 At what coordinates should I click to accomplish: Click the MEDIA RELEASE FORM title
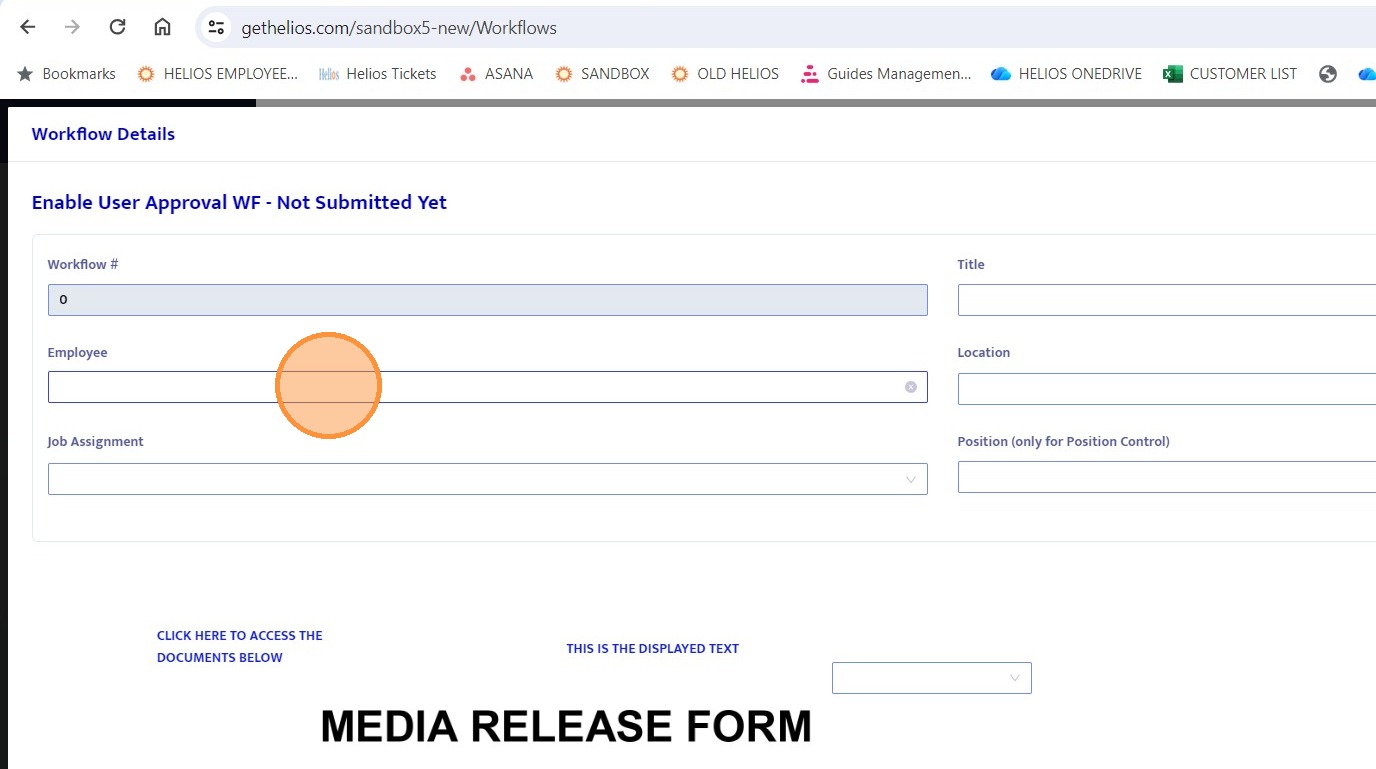click(x=566, y=727)
